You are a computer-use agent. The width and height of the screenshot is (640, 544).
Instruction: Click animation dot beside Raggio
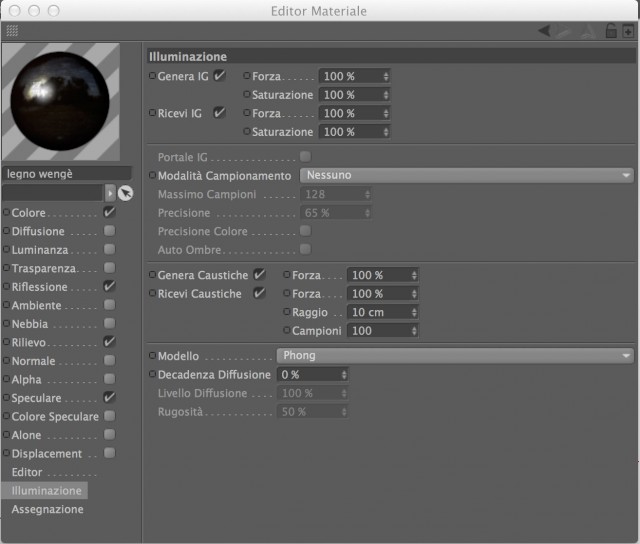click(x=287, y=312)
